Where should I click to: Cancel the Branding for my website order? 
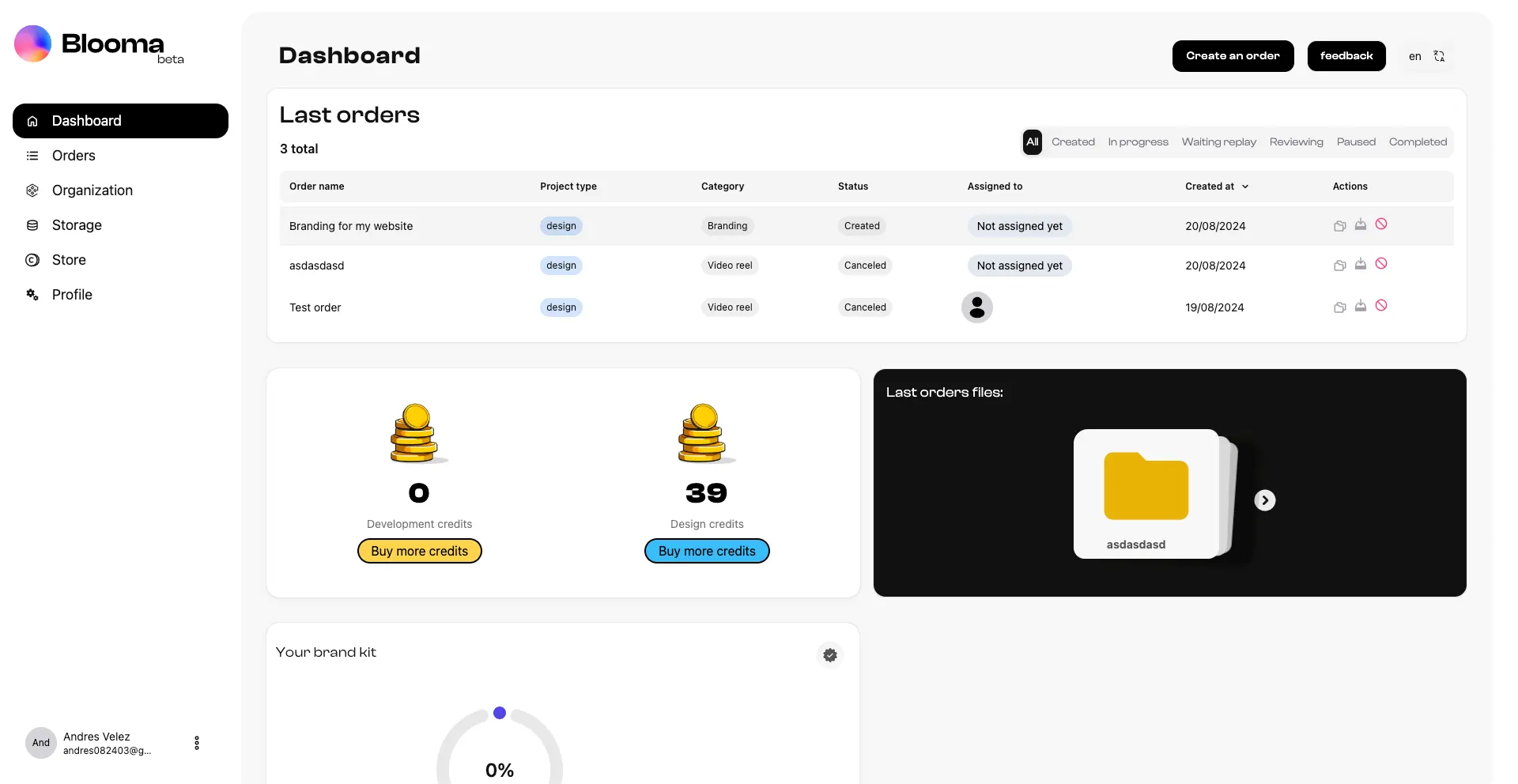[1381, 224]
